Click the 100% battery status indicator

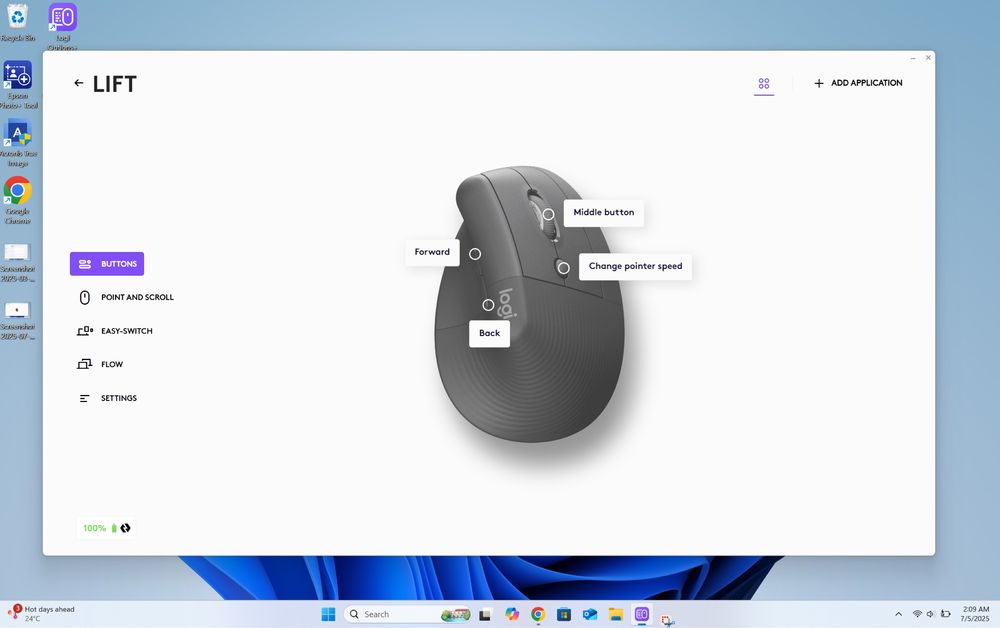107,528
